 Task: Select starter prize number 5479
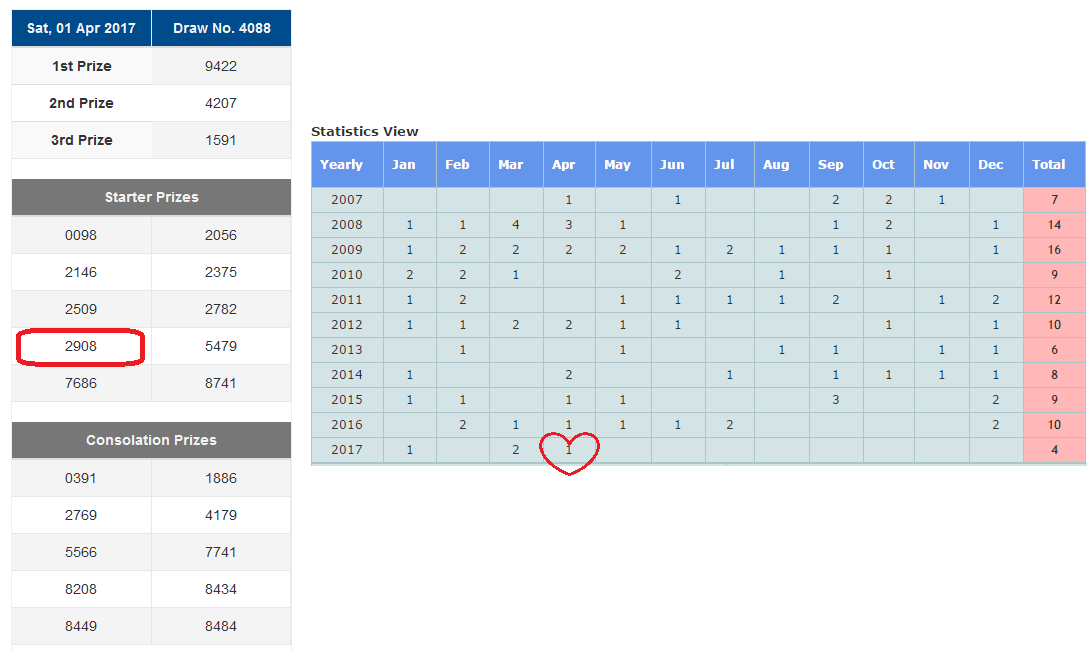point(221,346)
